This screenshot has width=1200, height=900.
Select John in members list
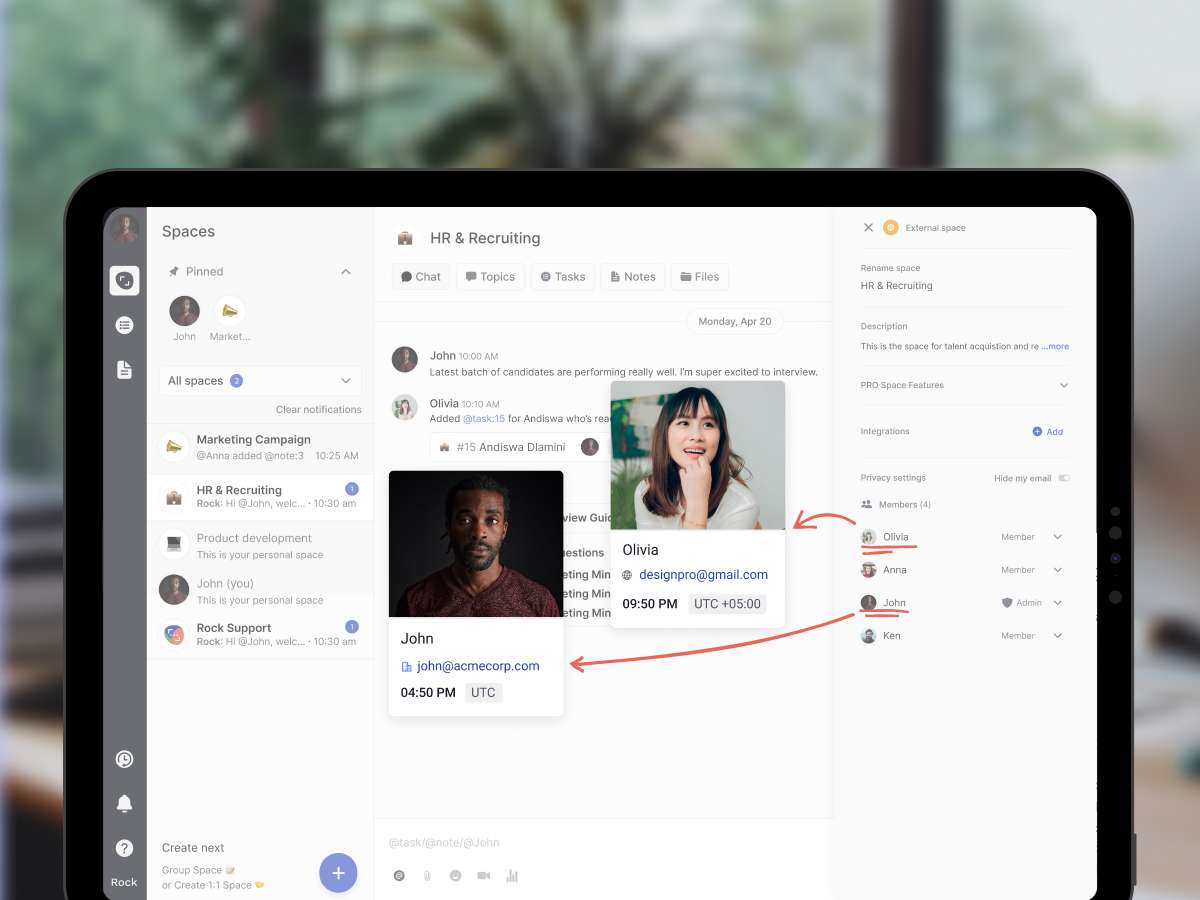pos(884,603)
